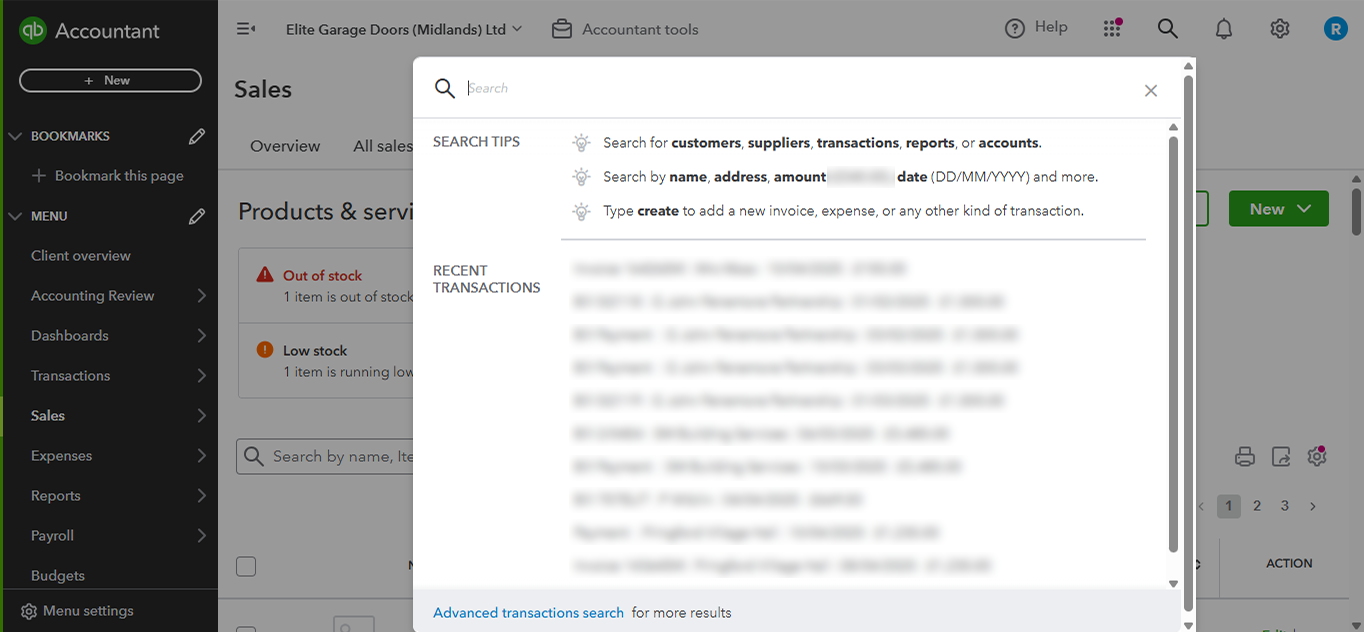Click the Out of stock filter card
This screenshot has width=1364, height=632.
click(326, 285)
